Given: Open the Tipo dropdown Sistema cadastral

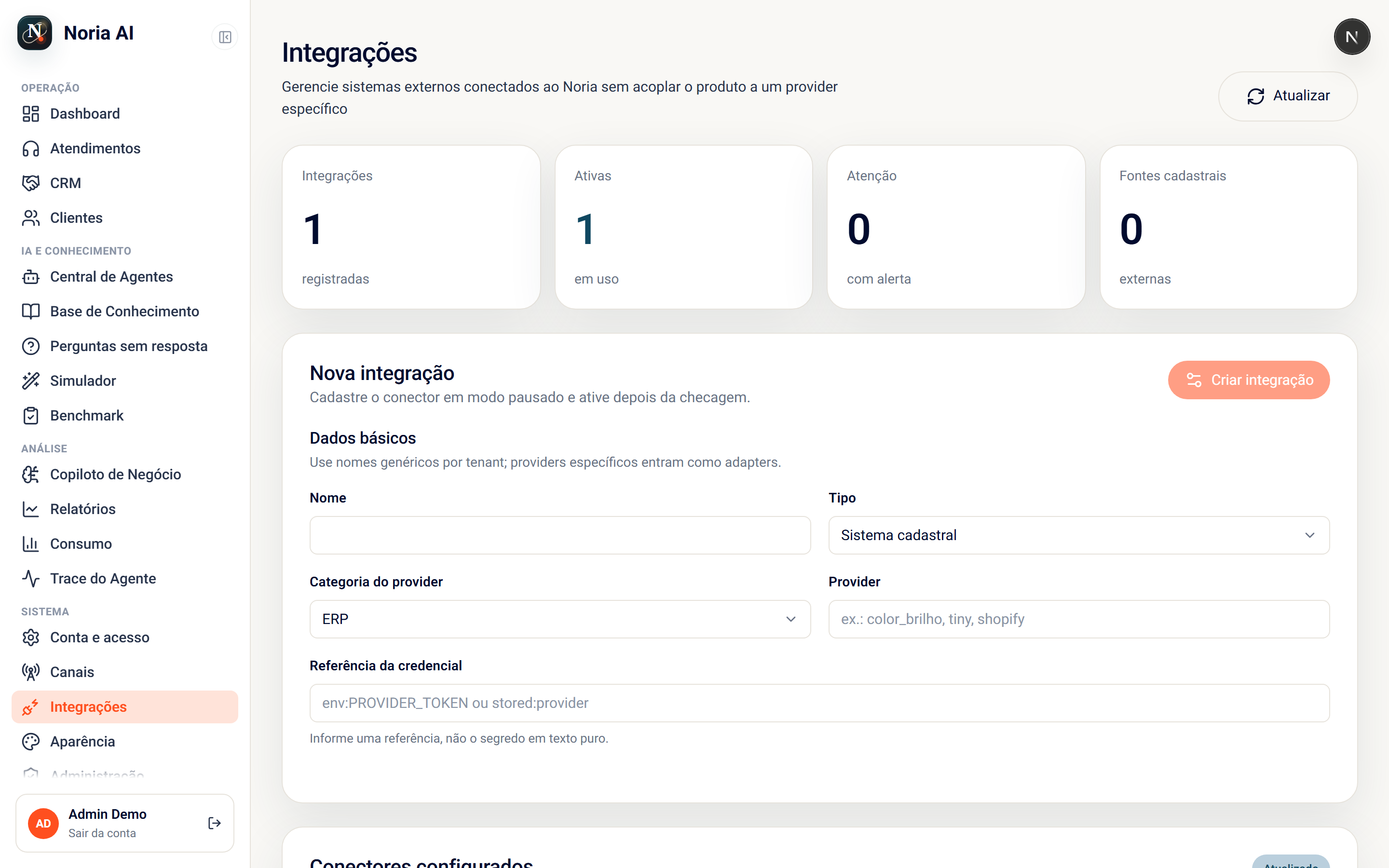Looking at the screenshot, I should 1078,535.
